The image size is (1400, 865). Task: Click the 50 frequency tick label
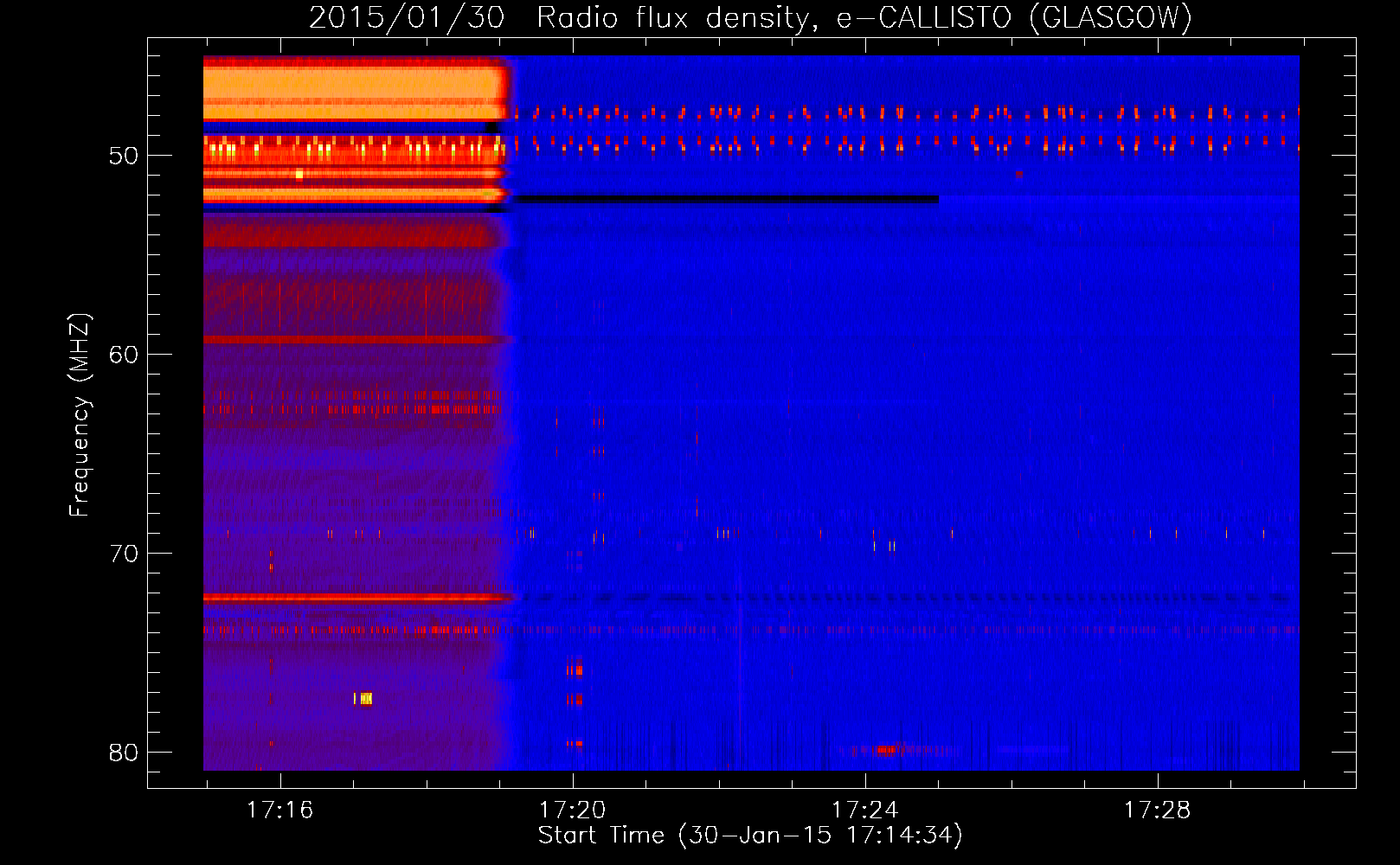124,156
